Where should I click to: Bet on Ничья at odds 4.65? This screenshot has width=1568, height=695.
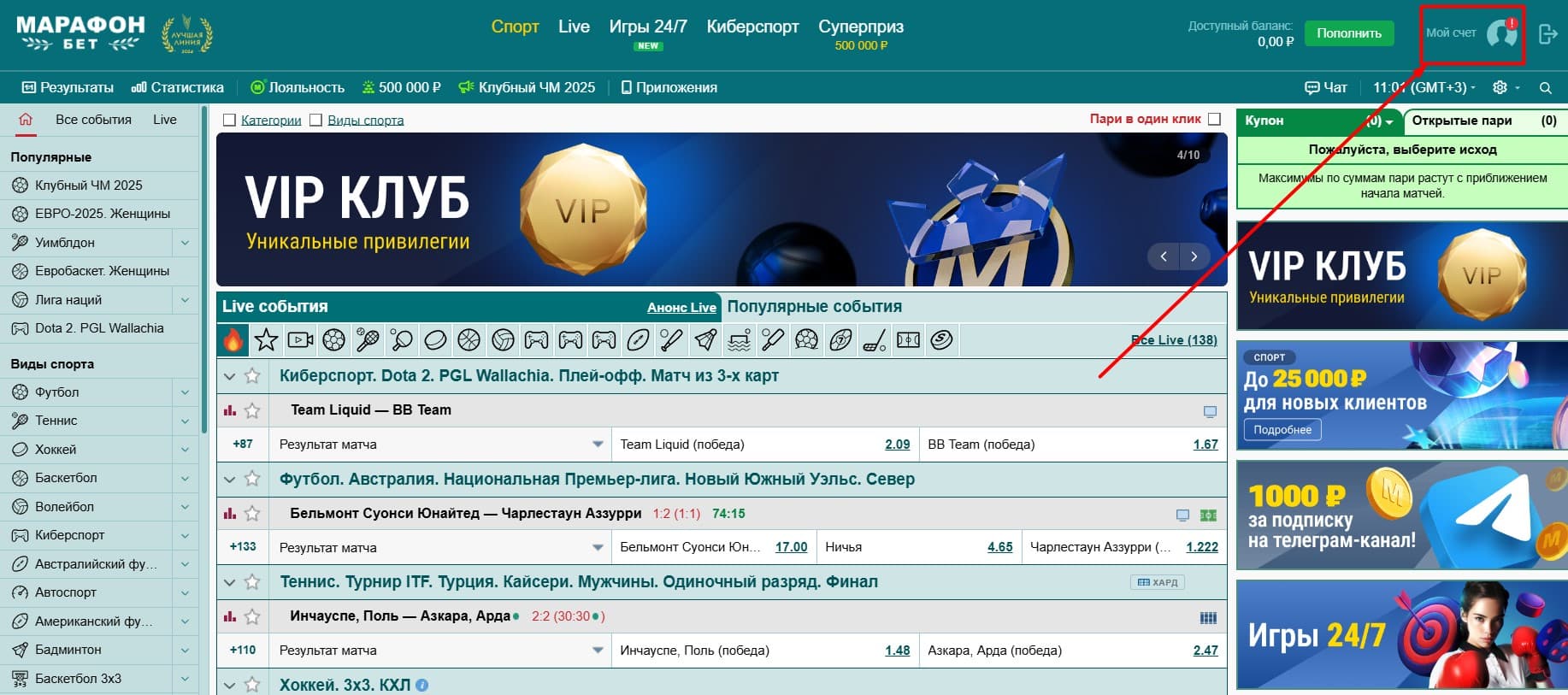pyautogui.click(x=999, y=547)
